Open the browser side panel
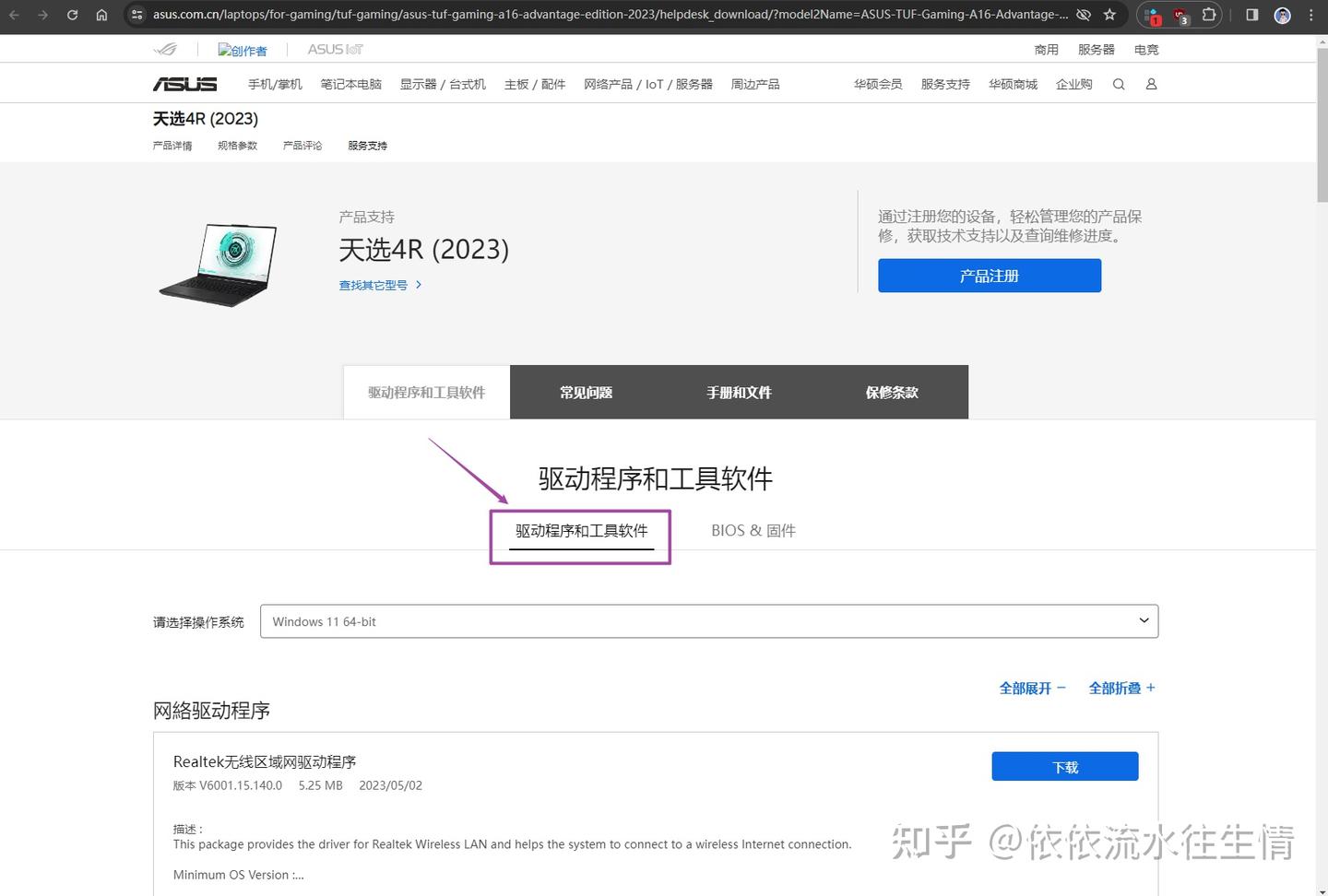The height and width of the screenshot is (896, 1328). coord(1252,15)
